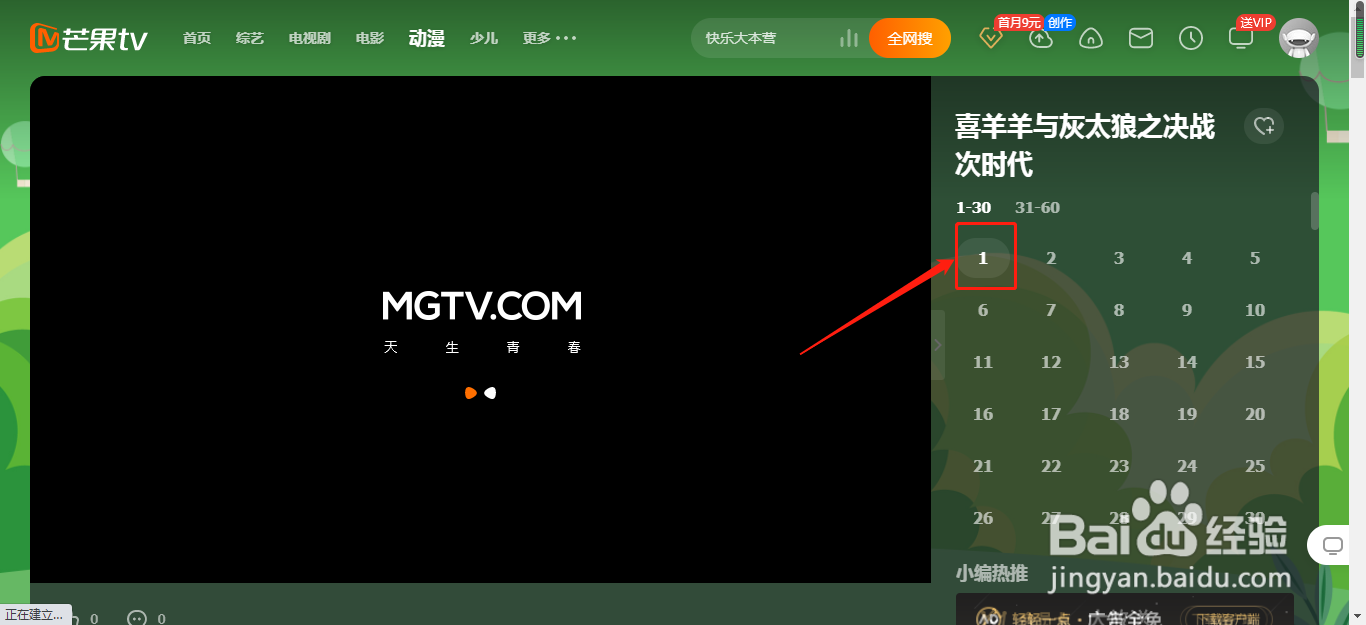Play episode 9

coord(1187,310)
